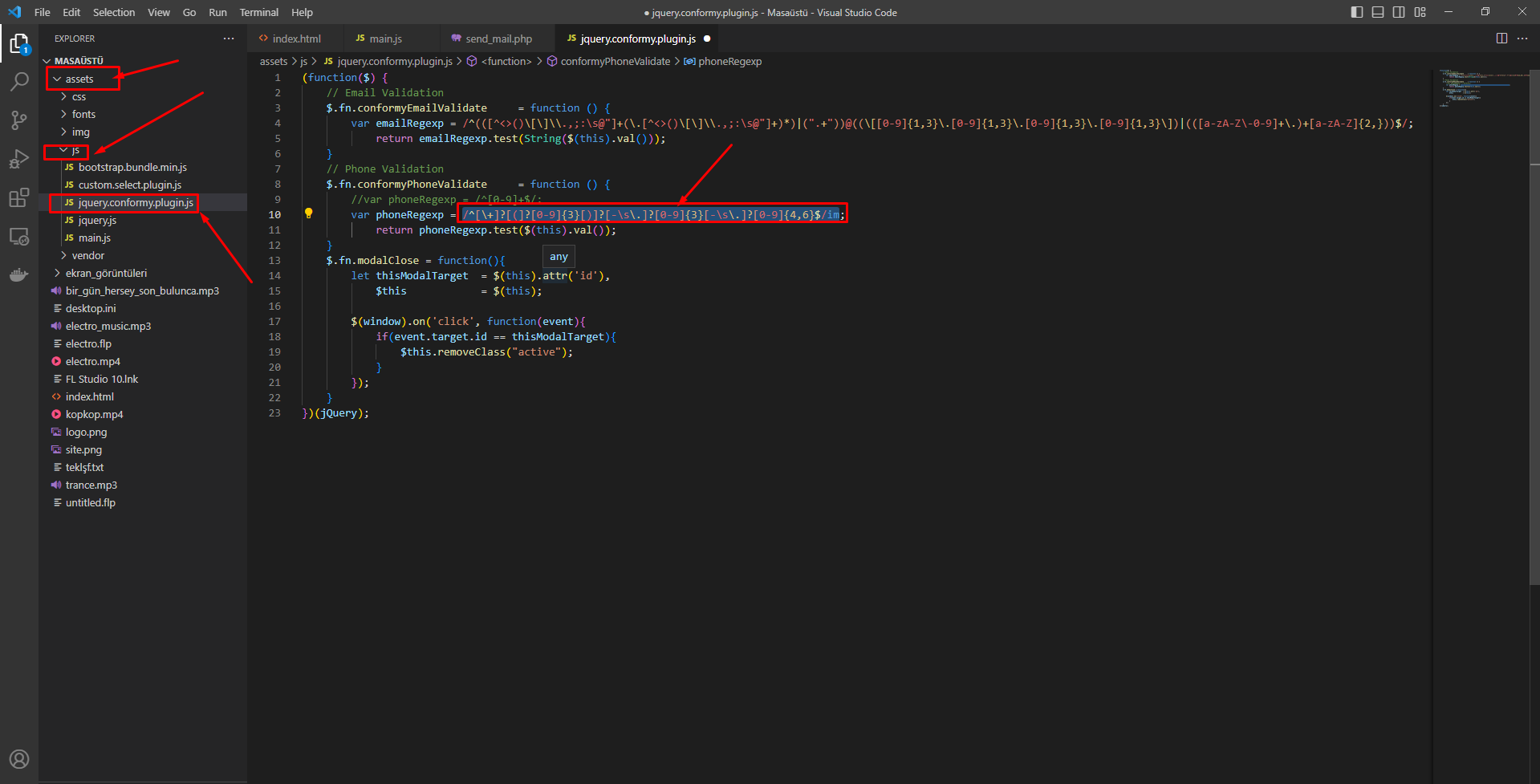This screenshot has height=784, width=1540.
Task: Click the split editor right icon
Action: [1501, 39]
